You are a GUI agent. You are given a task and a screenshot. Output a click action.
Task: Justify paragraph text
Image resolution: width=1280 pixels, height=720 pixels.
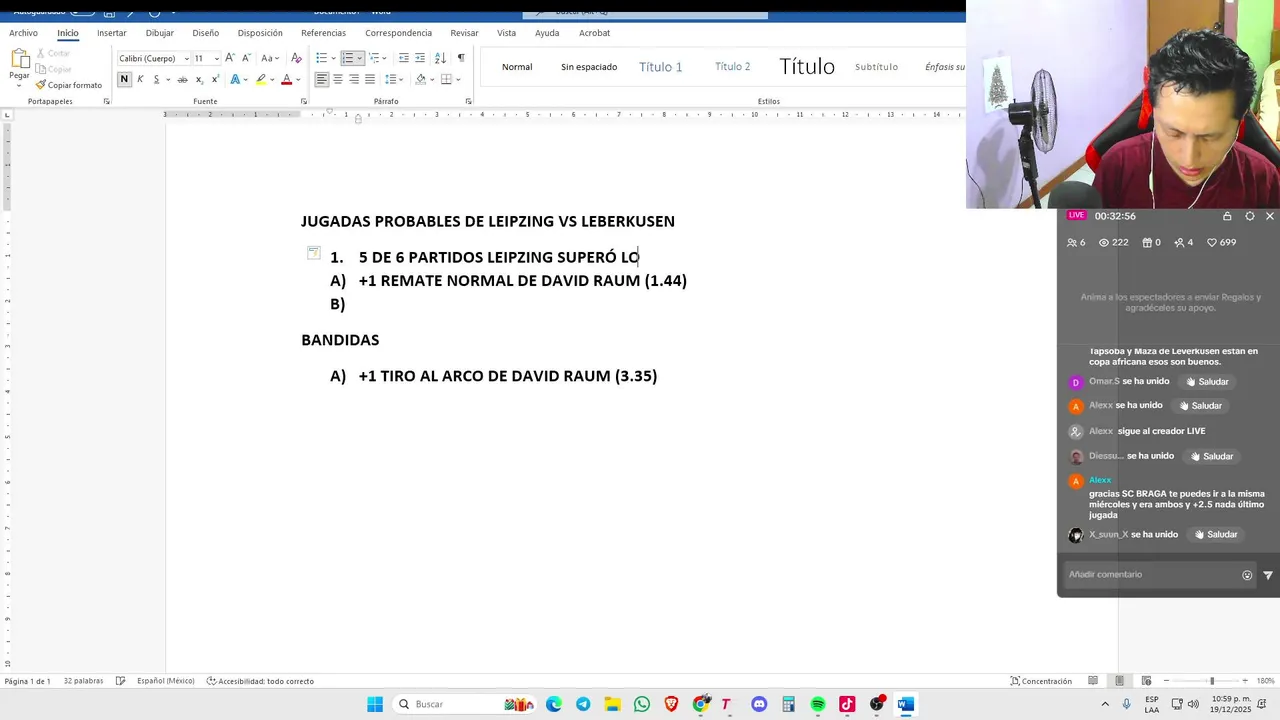[370, 79]
